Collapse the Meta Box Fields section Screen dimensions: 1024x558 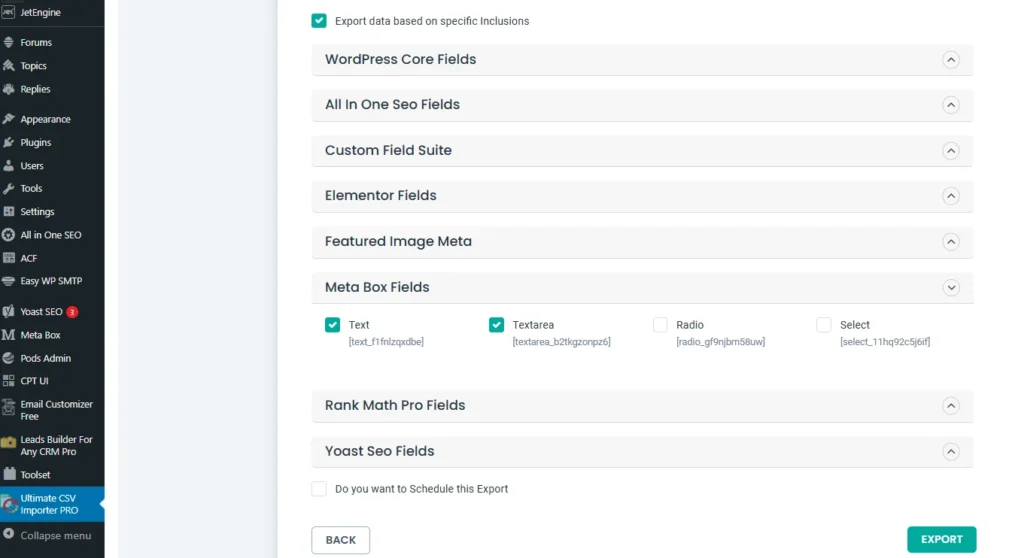tap(950, 288)
